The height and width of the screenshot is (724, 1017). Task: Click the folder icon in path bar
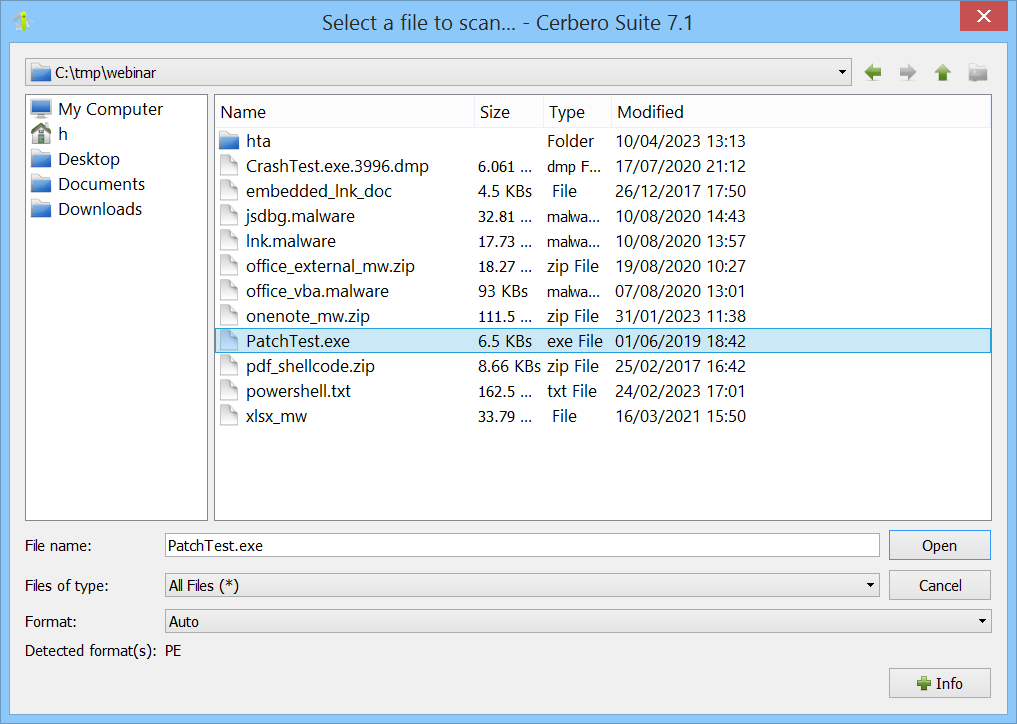click(x=41, y=72)
